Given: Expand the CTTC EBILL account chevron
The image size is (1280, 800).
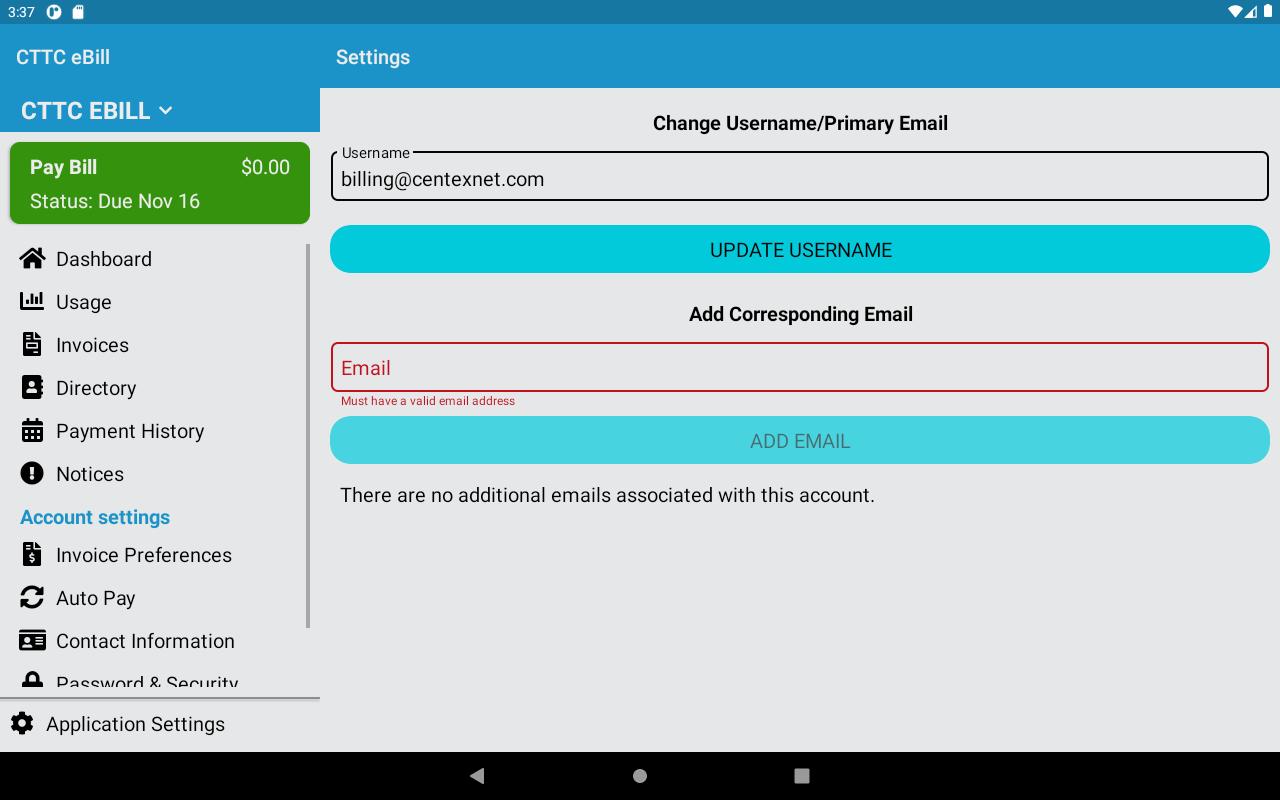Looking at the screenshot, I should [x=166, y=110].
